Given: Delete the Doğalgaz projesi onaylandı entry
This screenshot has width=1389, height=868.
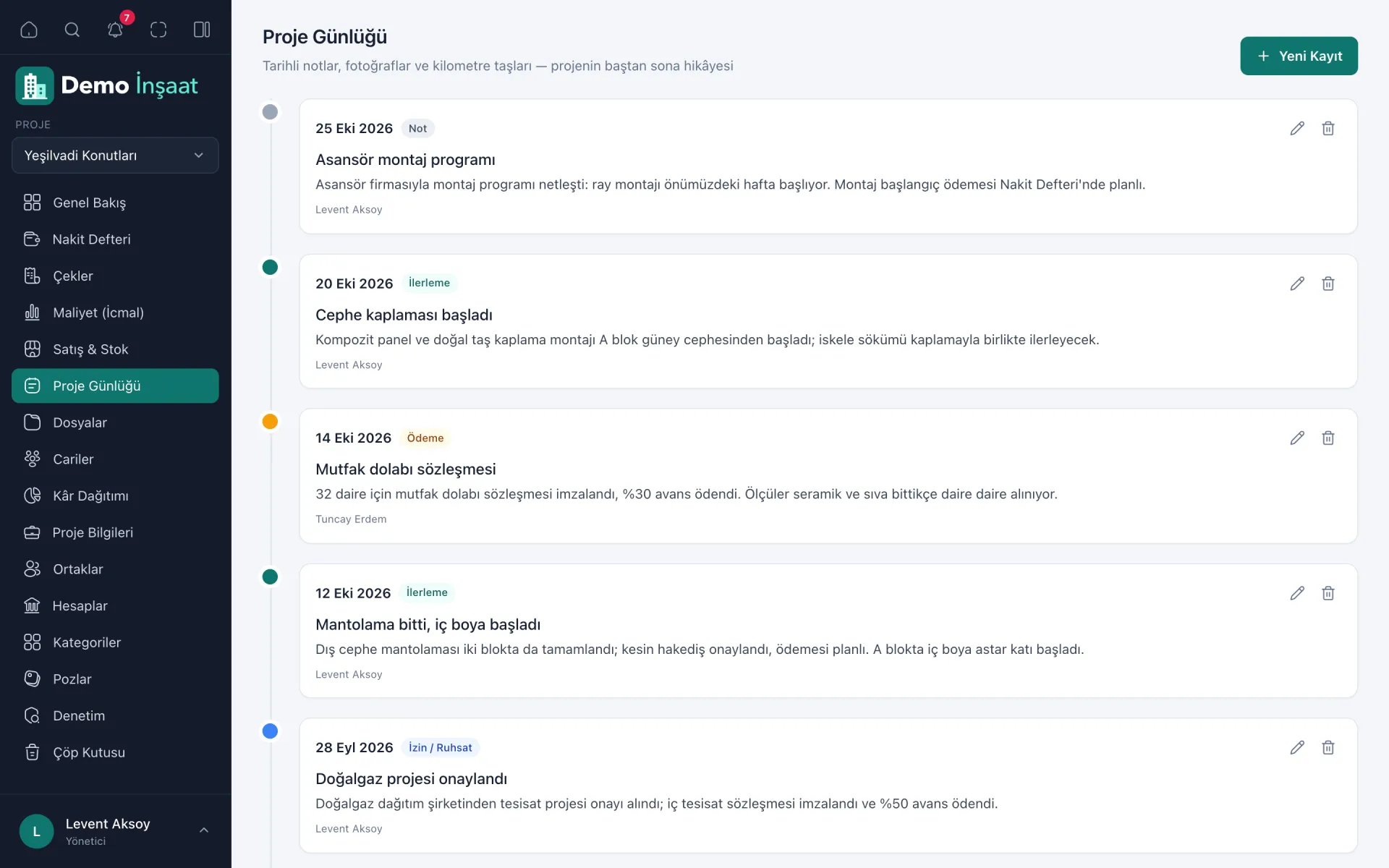Looking at the screenshot, I should [x=1328, y=747].
